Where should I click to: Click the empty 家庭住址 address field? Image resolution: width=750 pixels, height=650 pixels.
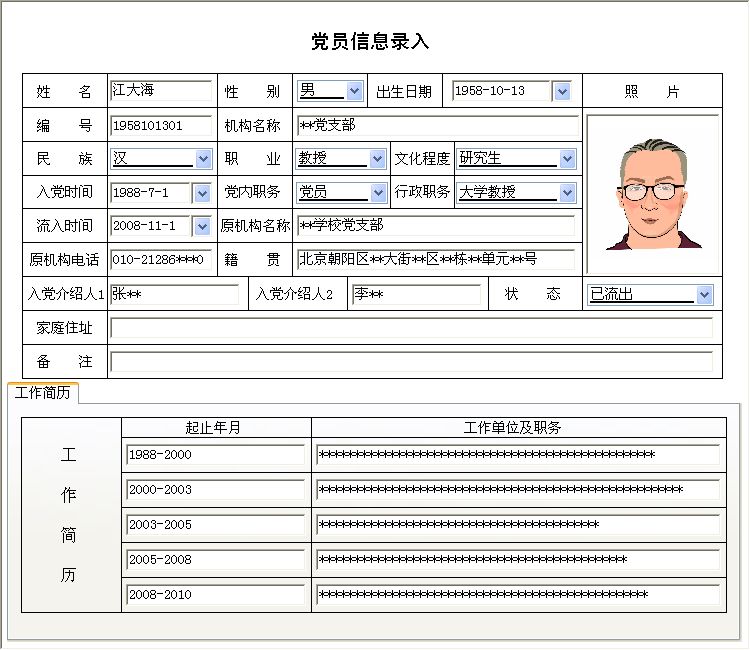tap(412, 328)
